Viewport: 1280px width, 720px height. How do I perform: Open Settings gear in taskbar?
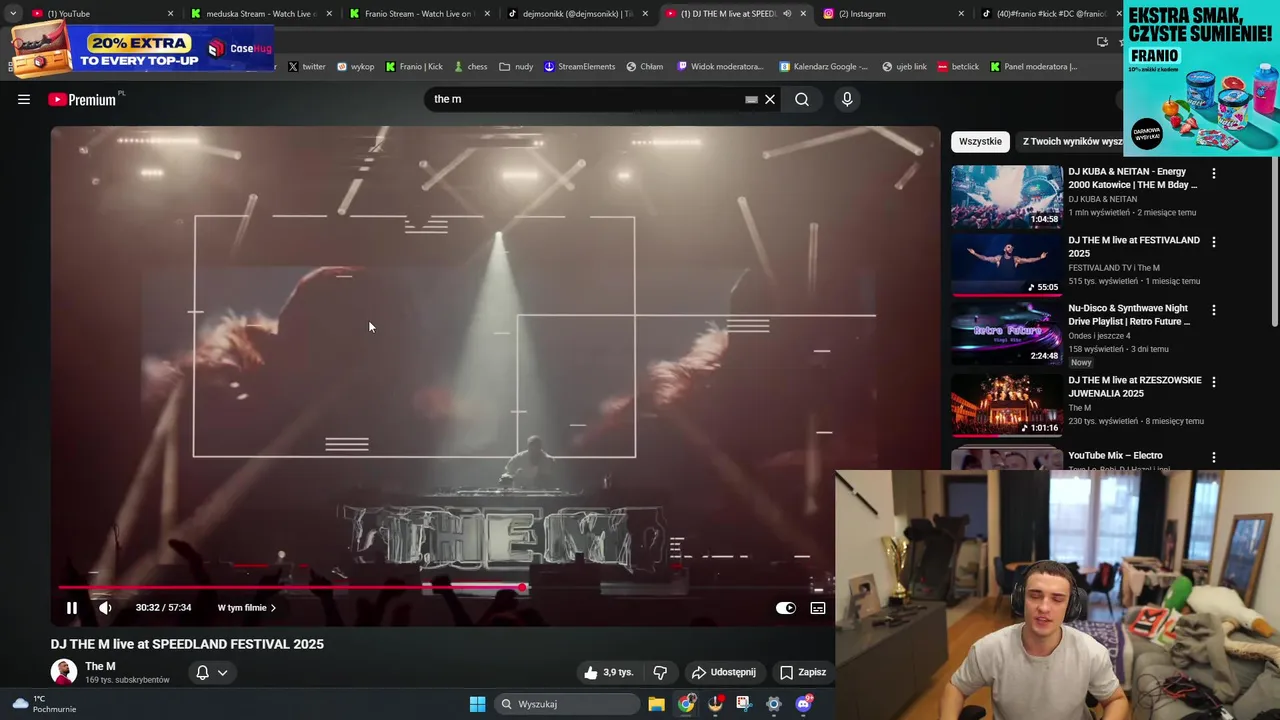773,704
